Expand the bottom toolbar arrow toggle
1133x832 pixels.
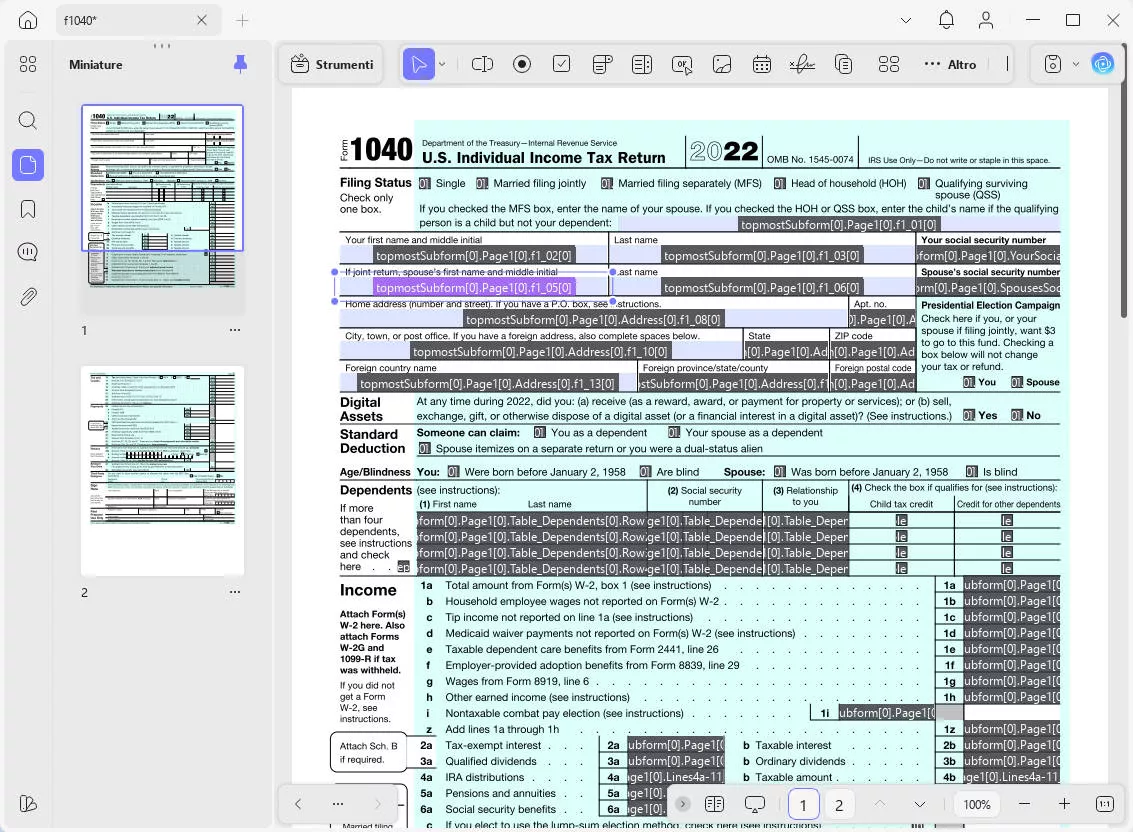click(x=682, y=804)
